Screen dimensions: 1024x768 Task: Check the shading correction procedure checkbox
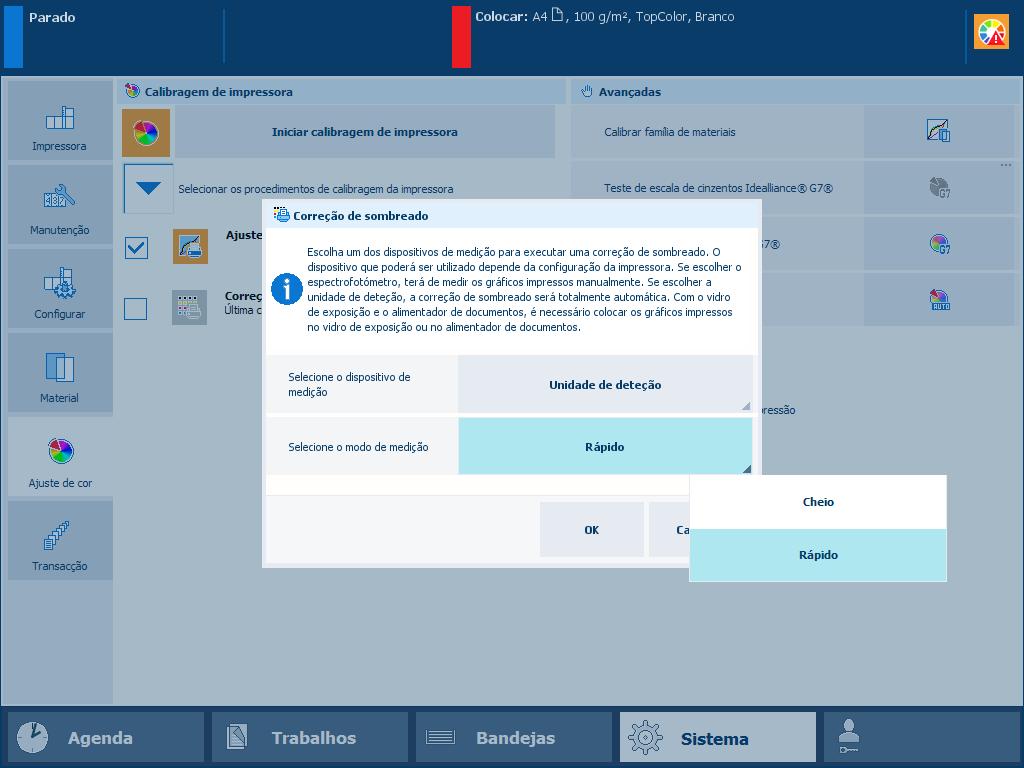136,309
